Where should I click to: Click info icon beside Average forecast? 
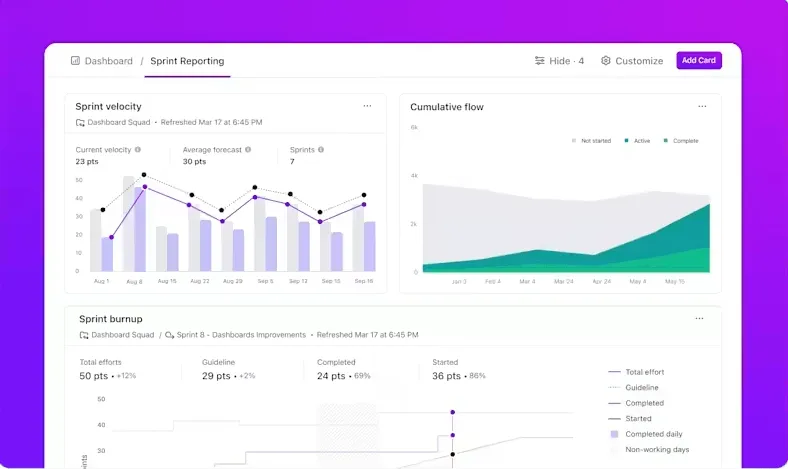(248, 150)
